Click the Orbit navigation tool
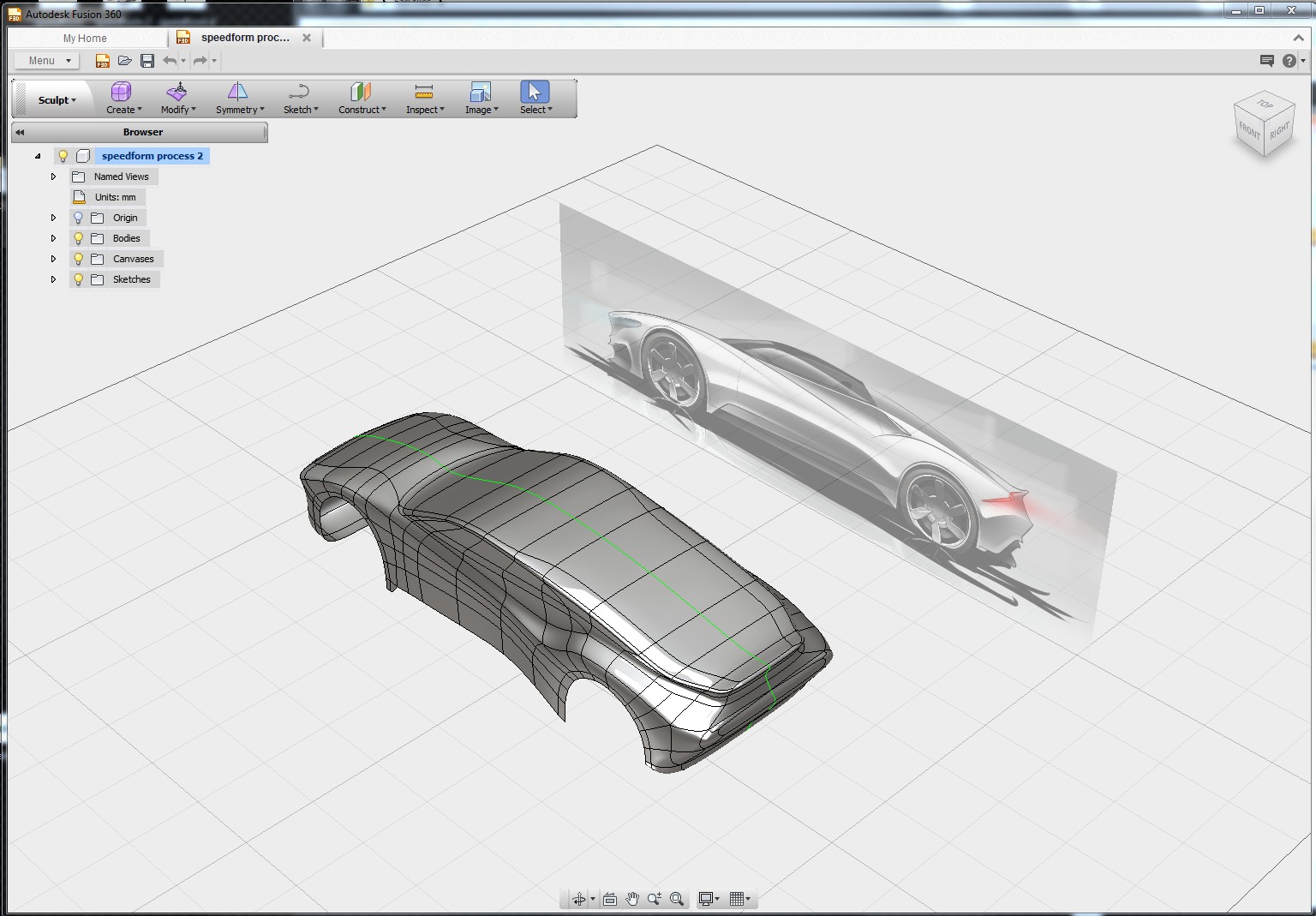This screenshot has width=1316, height=916. tap(580, 899)
